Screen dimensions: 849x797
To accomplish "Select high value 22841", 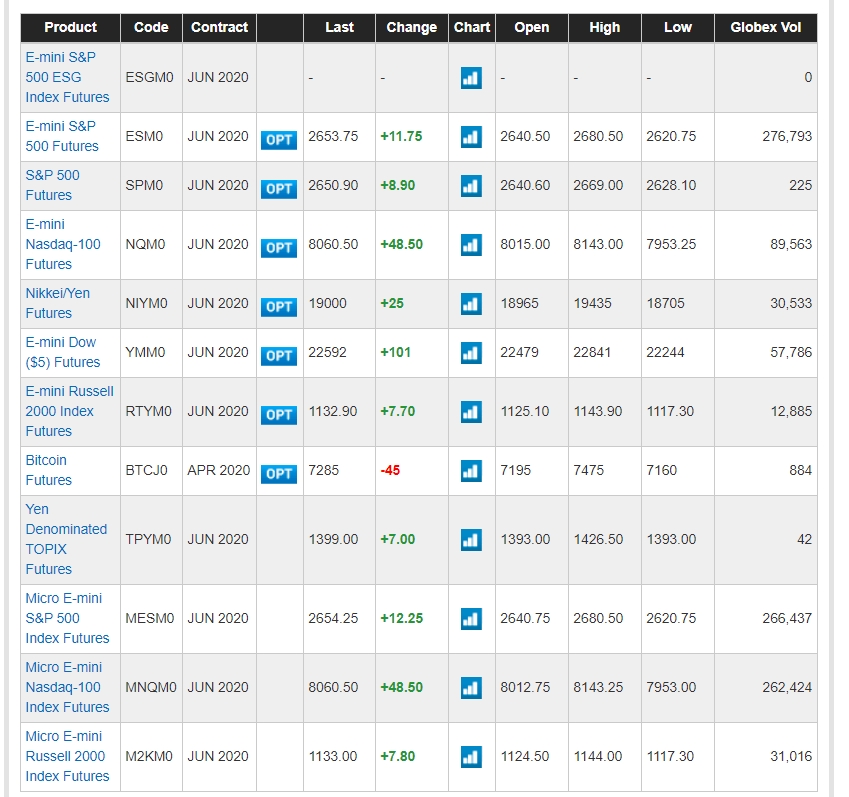I will point(592,352).
